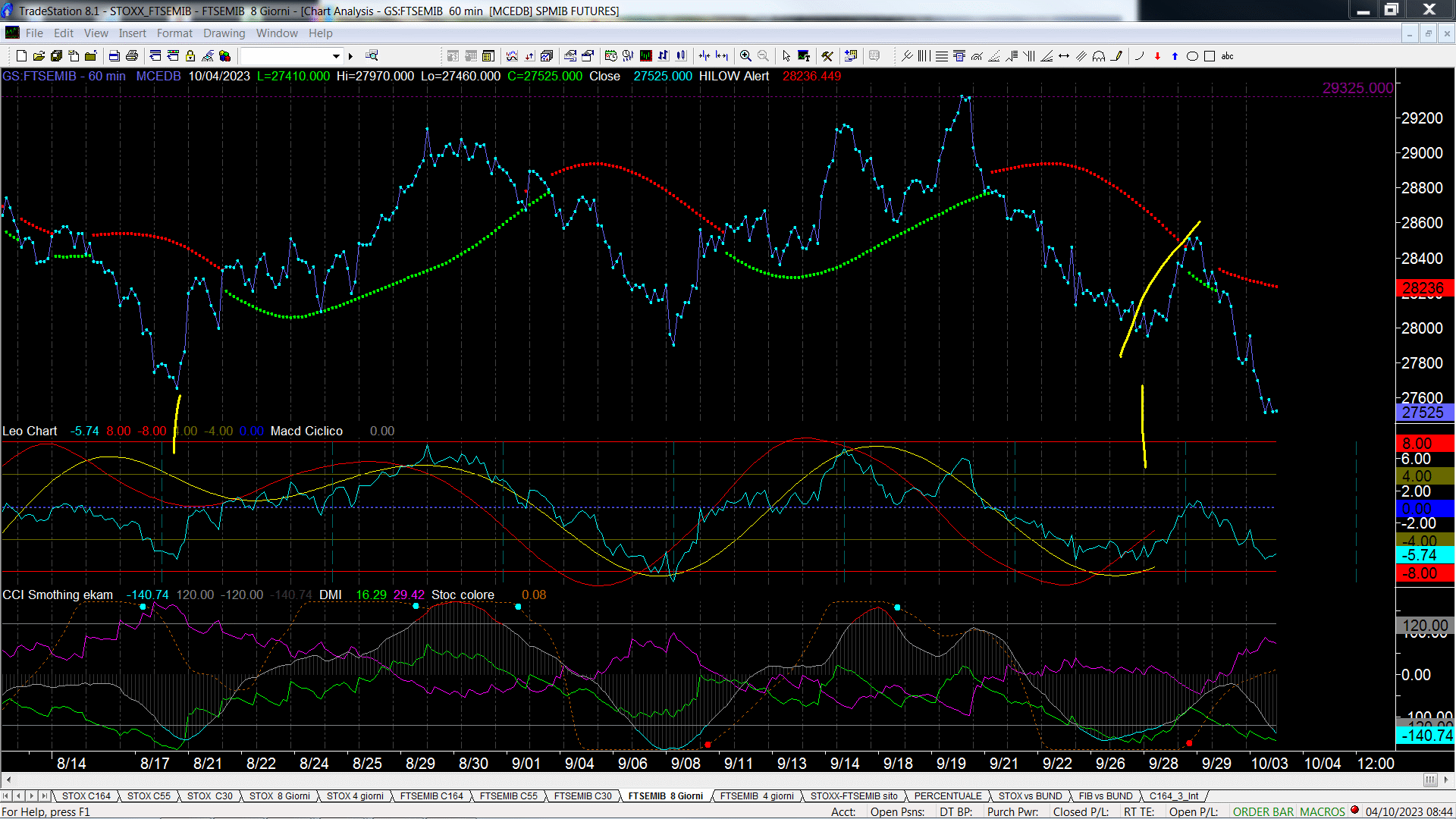Click the 27525 last price axis label
This screenshot has height=819, width=1456.
coord(1423,413)
